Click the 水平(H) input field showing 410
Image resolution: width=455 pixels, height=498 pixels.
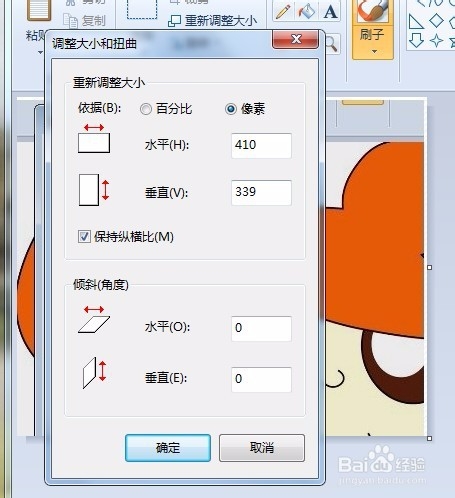tap(261, 145)
